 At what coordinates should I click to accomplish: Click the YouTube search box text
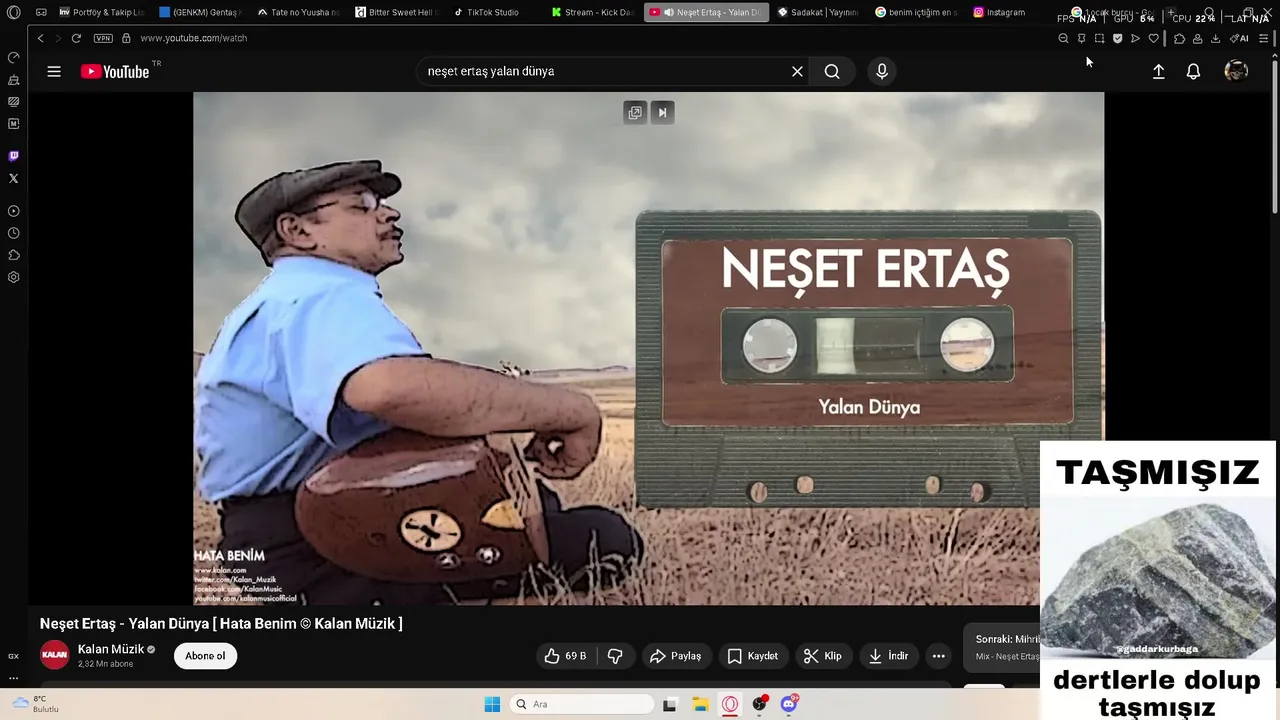[x=491, y=71]
